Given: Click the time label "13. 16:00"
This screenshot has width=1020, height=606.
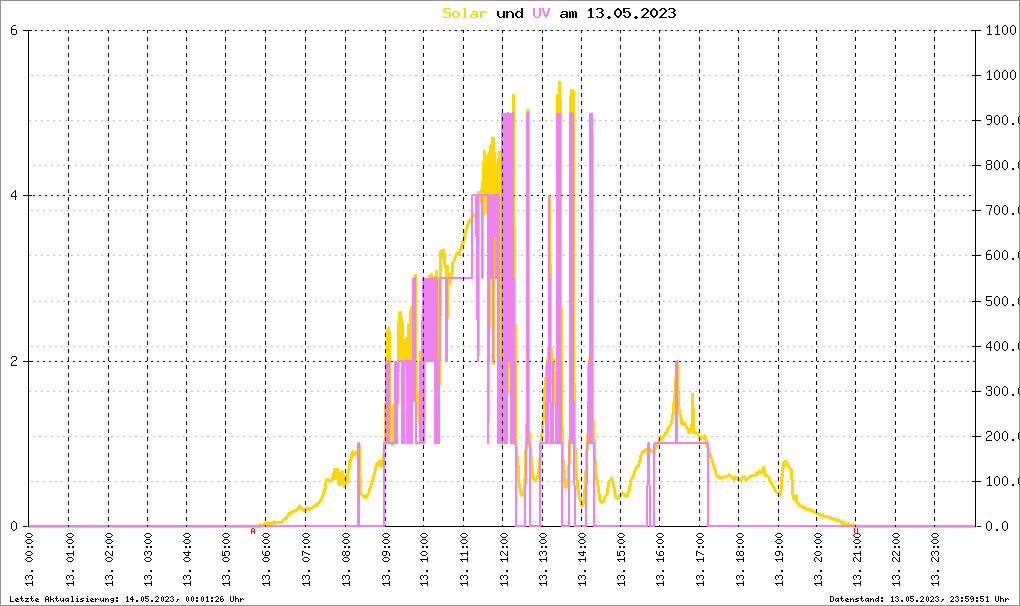Looking at the screenshot, I should click(x=660, y=559).
